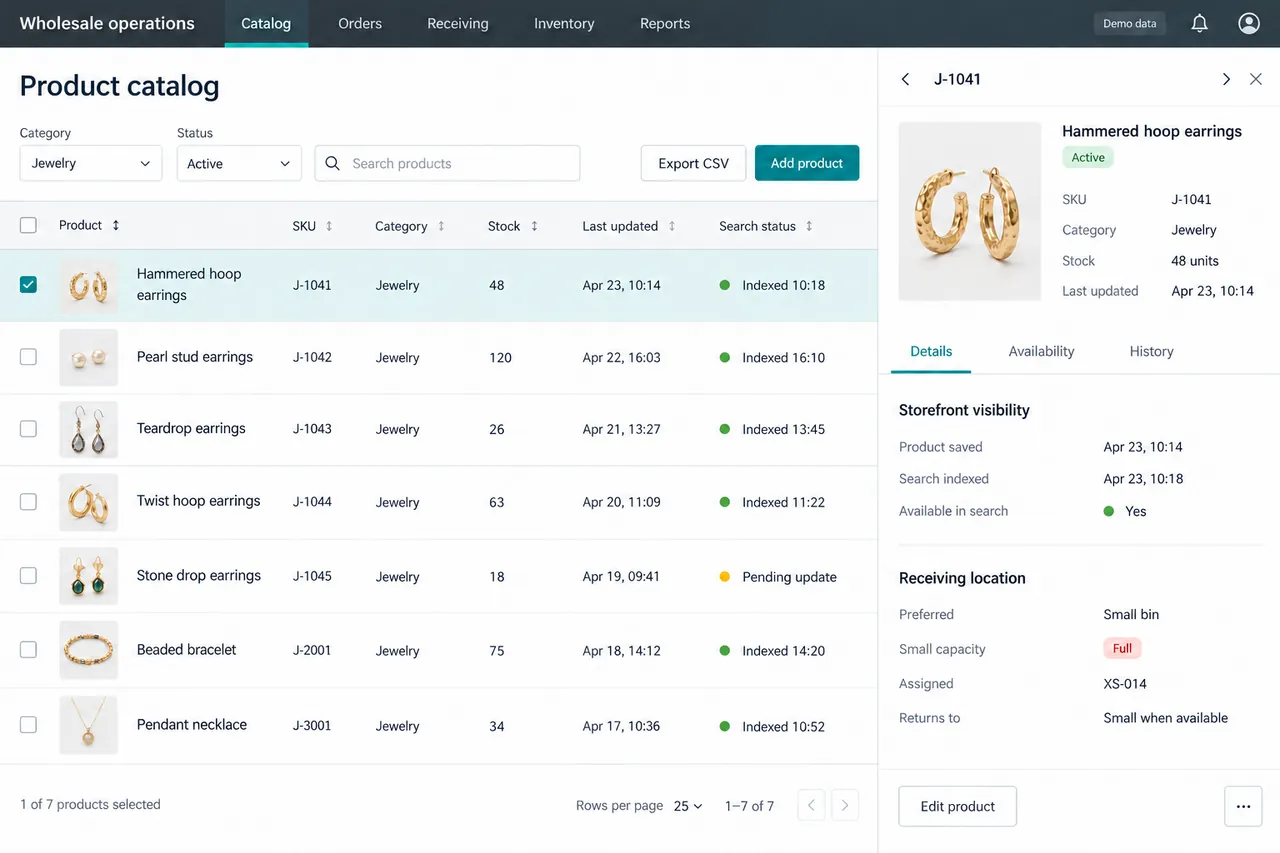Viewport: 1280px width, 853px height.
Task: Focus the Search products field
Action: pyautogui.click(x=448, y=163)
